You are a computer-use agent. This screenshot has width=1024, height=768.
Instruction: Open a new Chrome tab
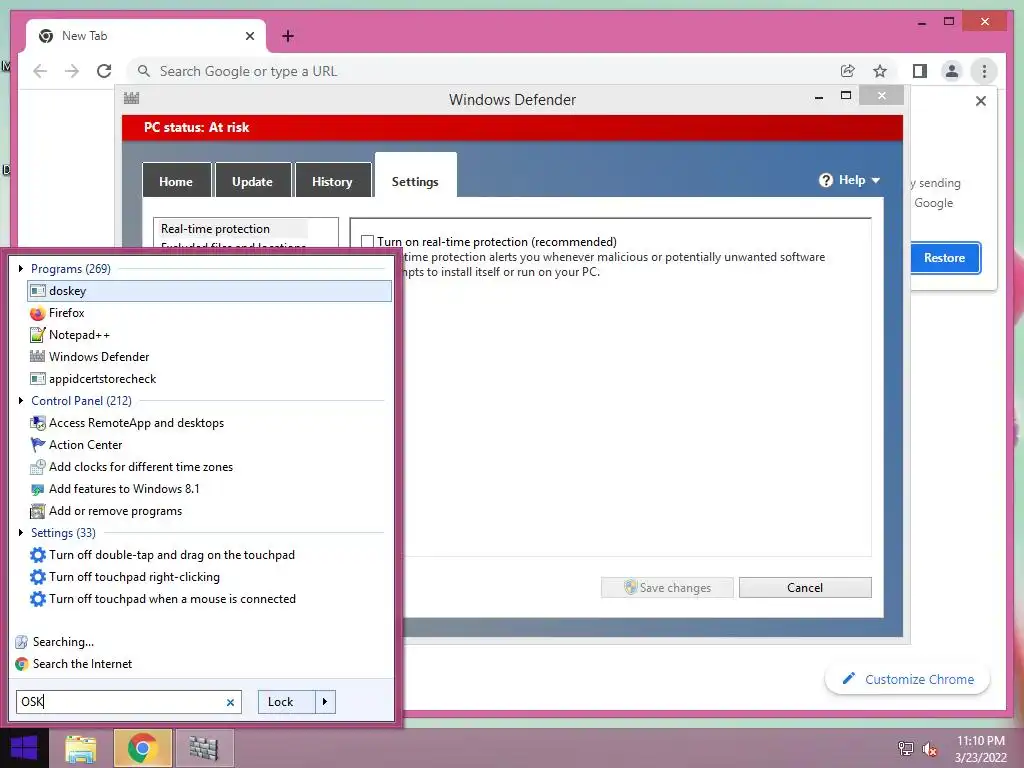click(x=288, y=36)
